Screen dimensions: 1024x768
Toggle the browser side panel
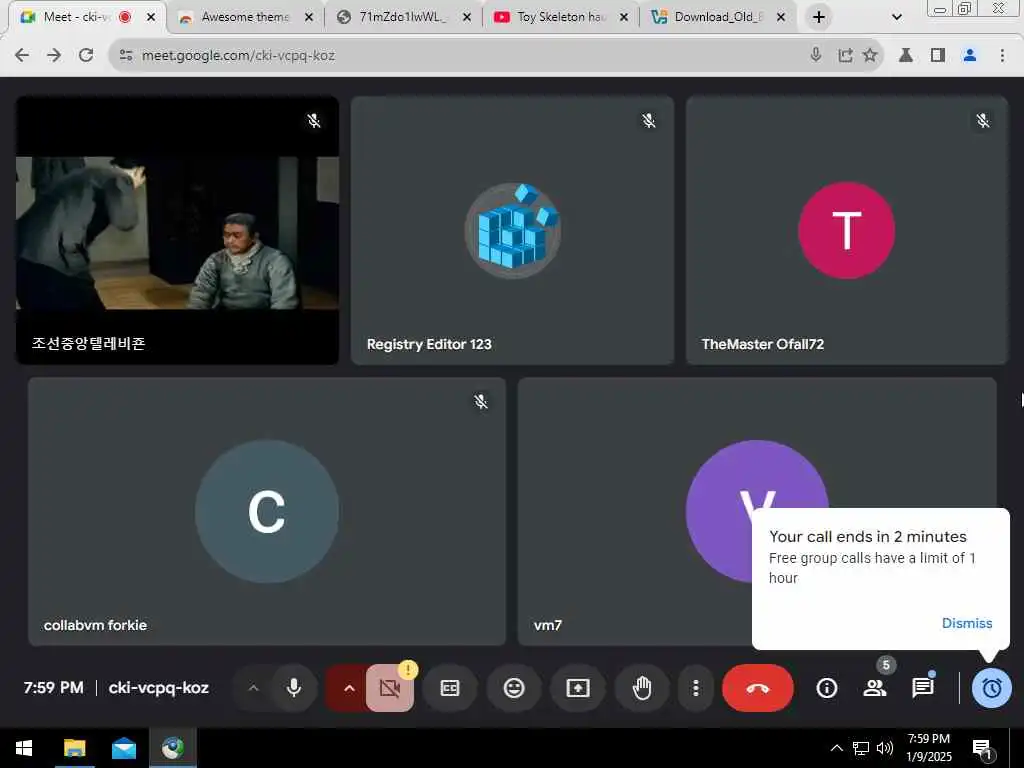point(938,56)
